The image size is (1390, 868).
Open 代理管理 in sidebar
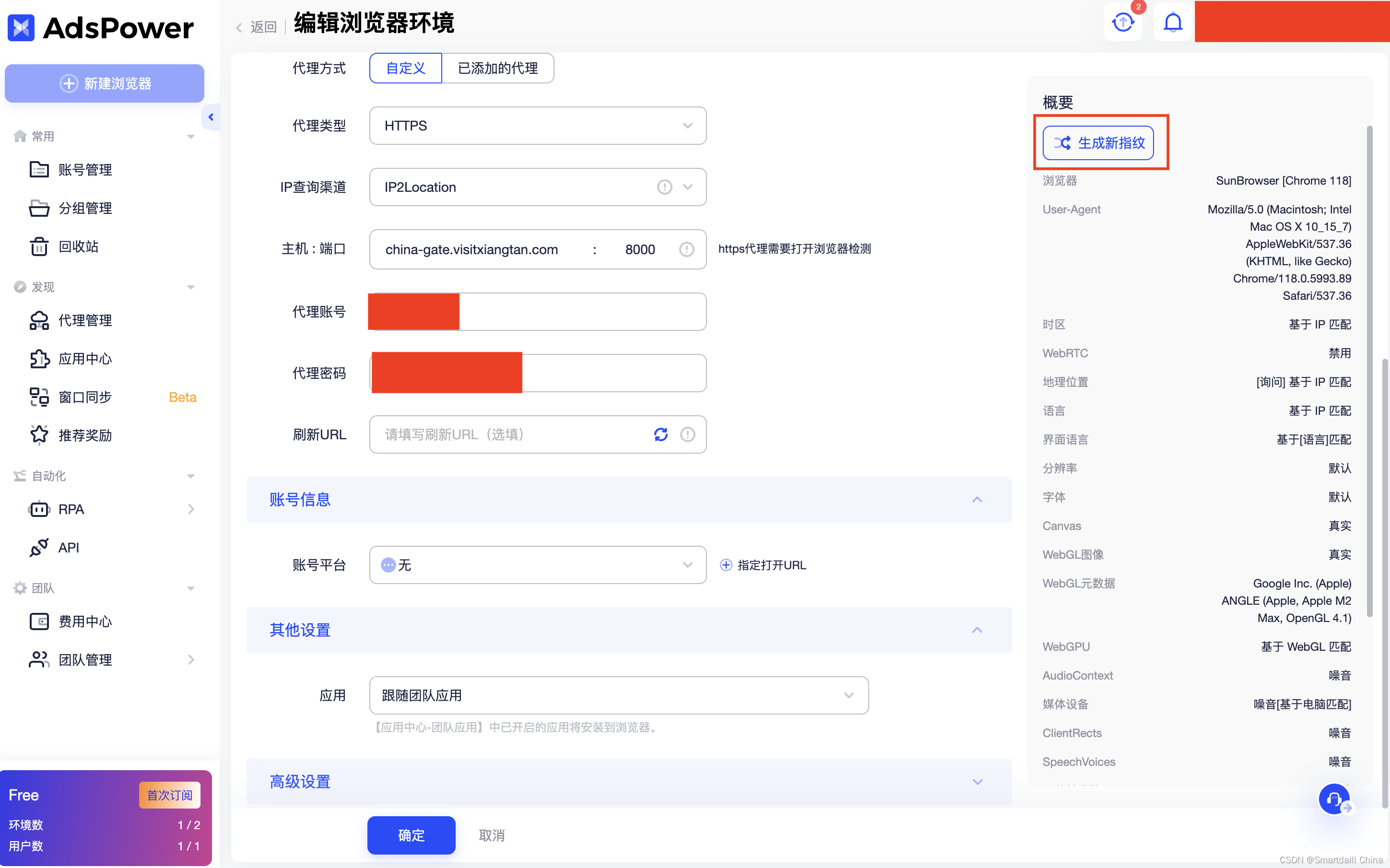click(x=85, y=320)
